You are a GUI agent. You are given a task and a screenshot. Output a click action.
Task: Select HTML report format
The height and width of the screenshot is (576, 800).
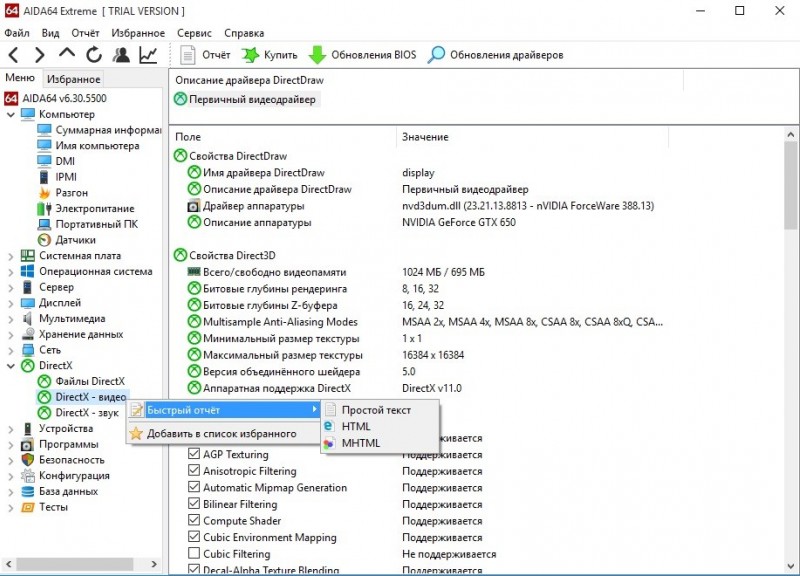(x=381, y=427)
